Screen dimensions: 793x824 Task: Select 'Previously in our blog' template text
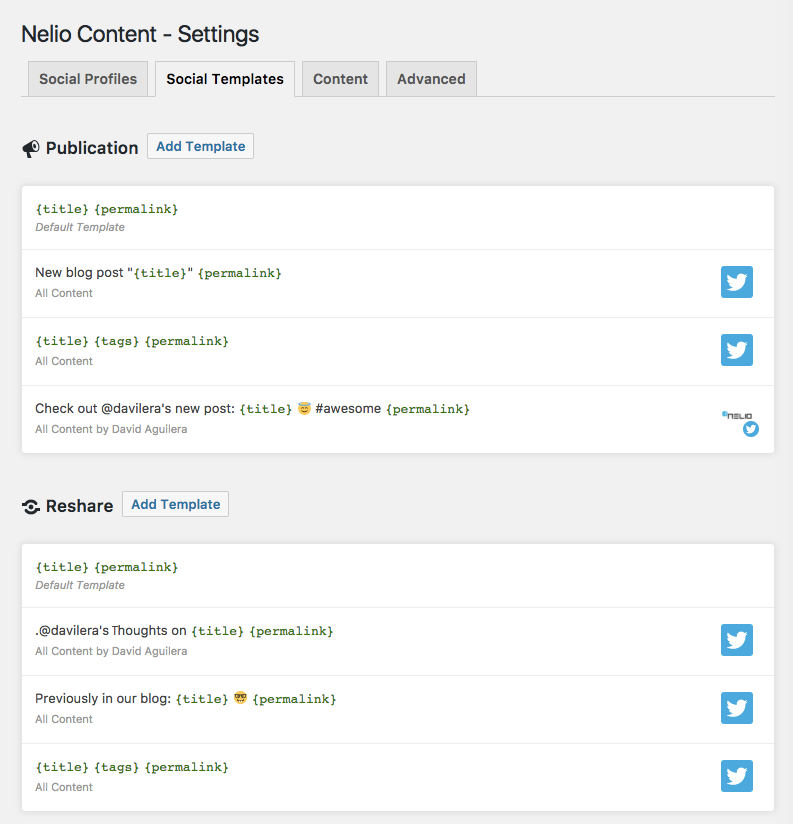(185, 699)
